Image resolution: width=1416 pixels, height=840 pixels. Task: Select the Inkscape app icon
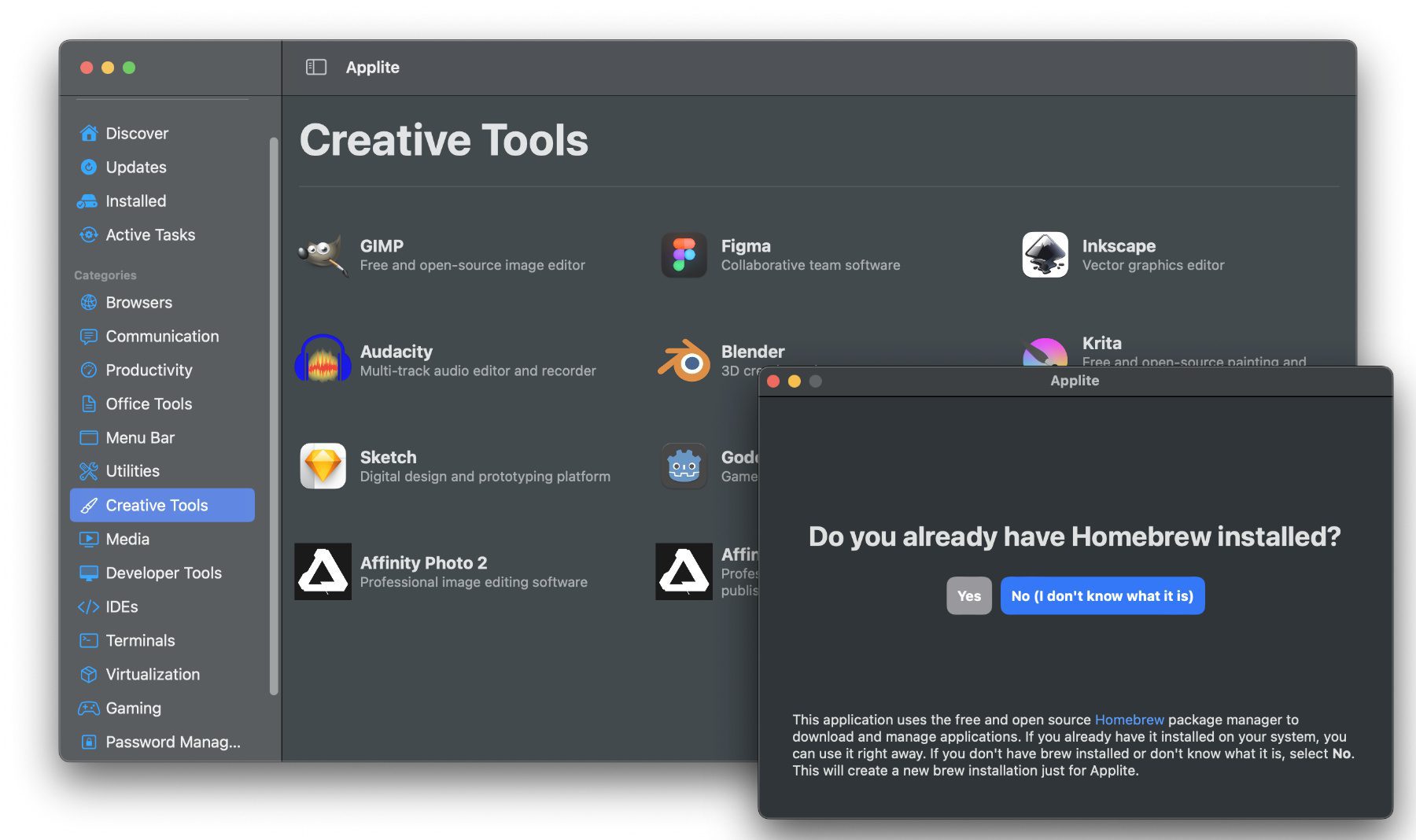pyautogui.click(x=1045, y=255)
